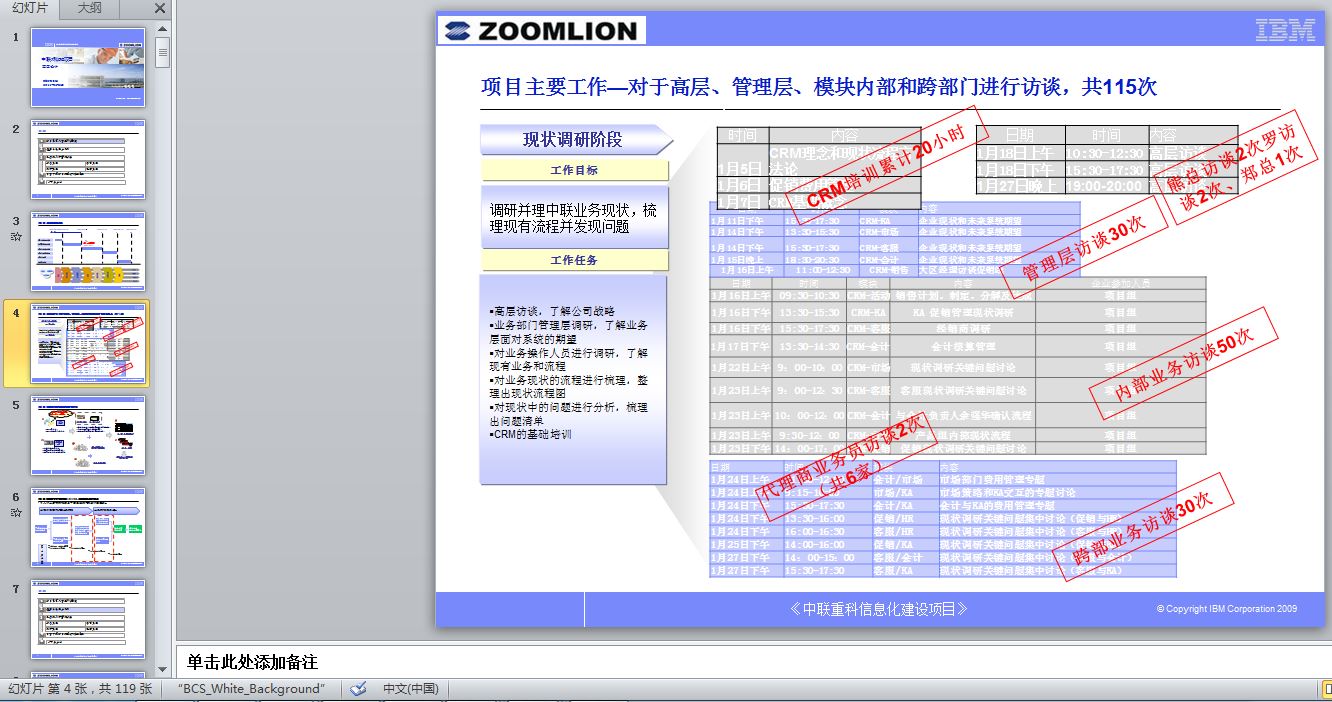Click table cell "会计核算管理"
1332x702 pixels.
click(962, 347)
